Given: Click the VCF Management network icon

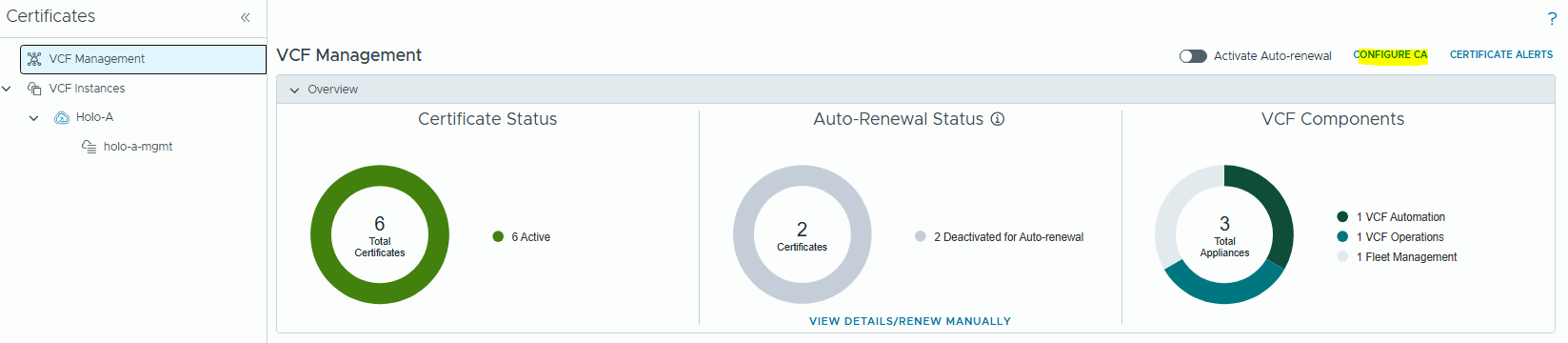Looking at the screenshot, I should coord(34,59).
